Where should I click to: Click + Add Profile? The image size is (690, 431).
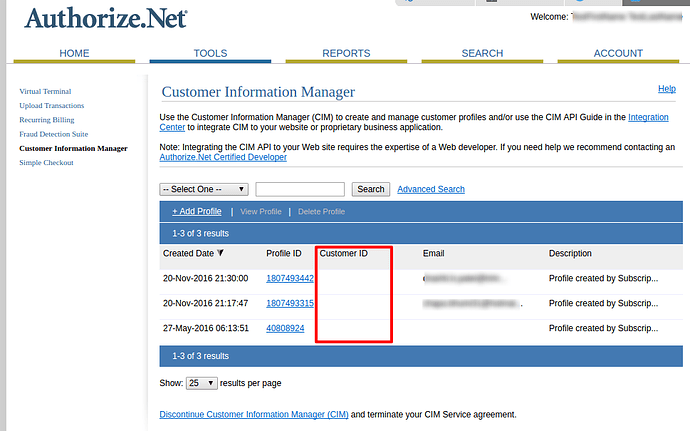click(x=197, y=211)
